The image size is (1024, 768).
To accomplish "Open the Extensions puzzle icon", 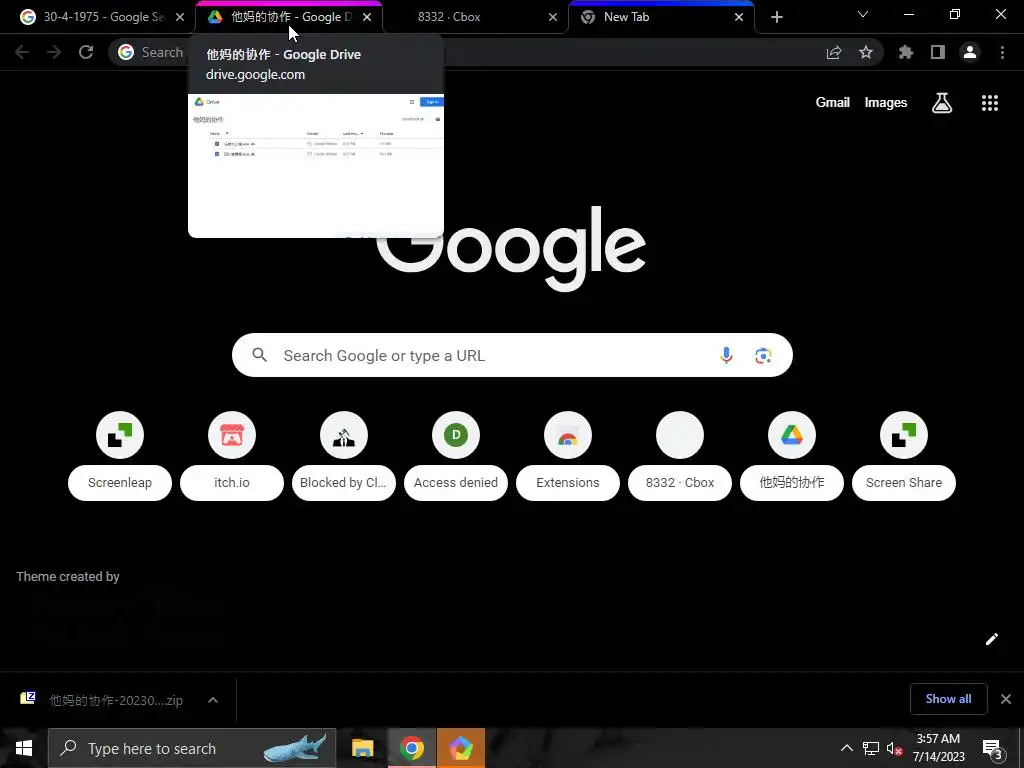I will (906, 52).
